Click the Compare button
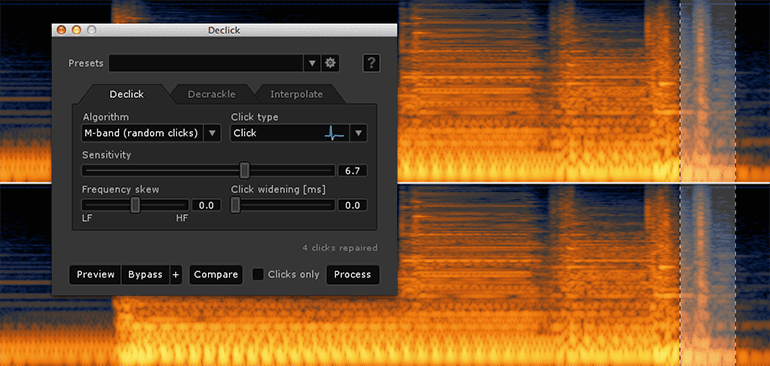This screenshot has height=366, width=770. pos(216,275)
